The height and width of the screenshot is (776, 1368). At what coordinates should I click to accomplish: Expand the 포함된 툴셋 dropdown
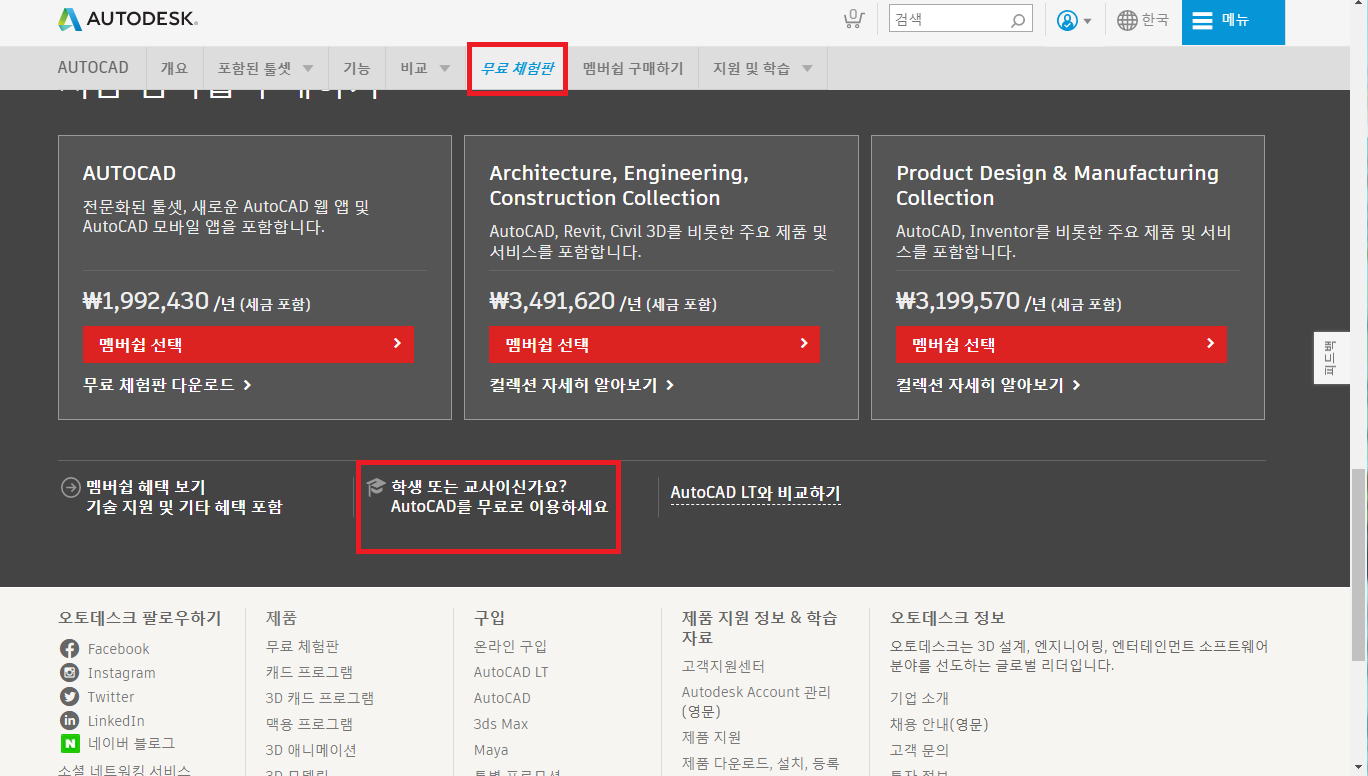click(308, 69)
